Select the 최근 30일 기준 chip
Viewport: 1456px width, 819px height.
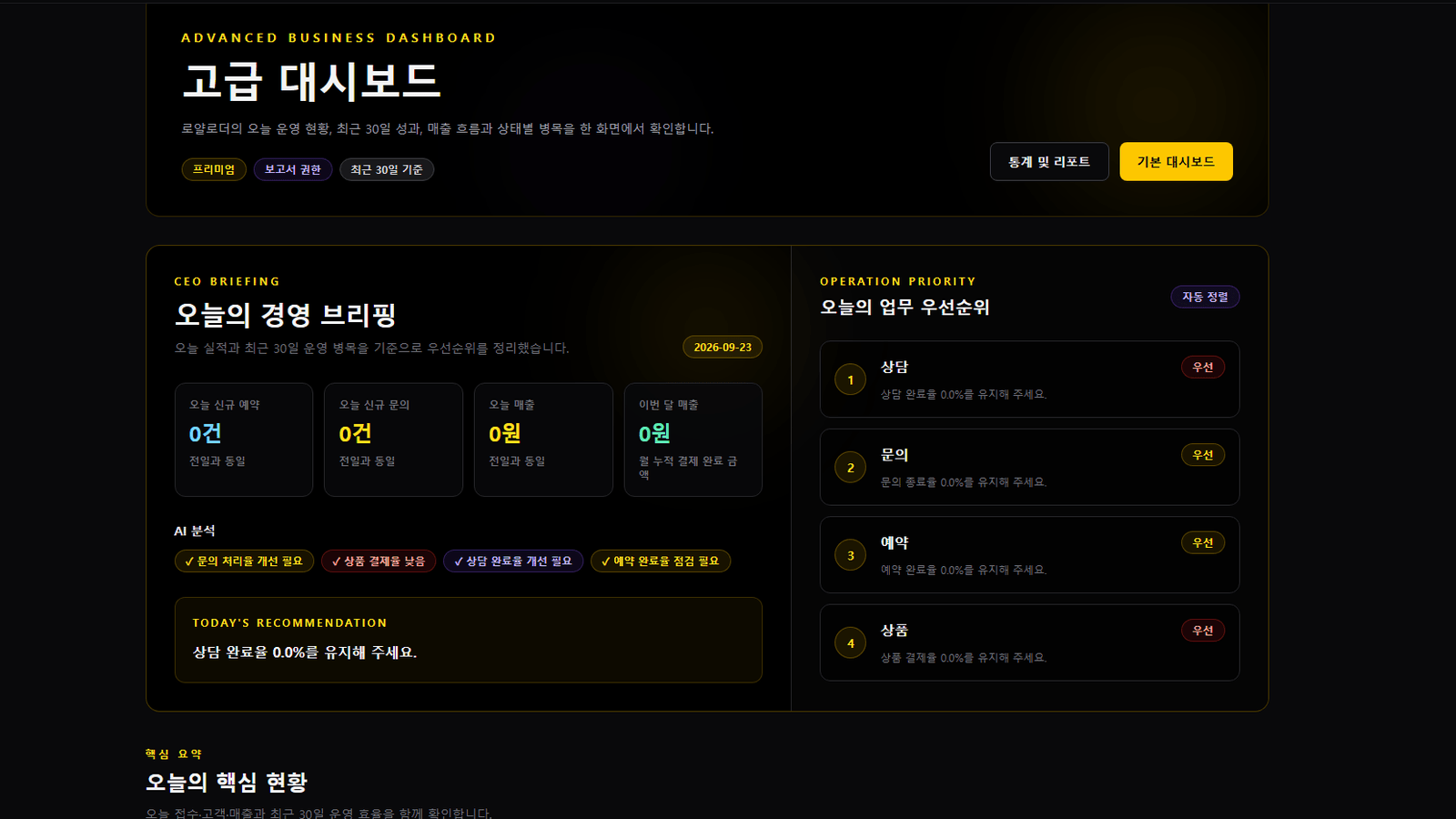[387, 169]
